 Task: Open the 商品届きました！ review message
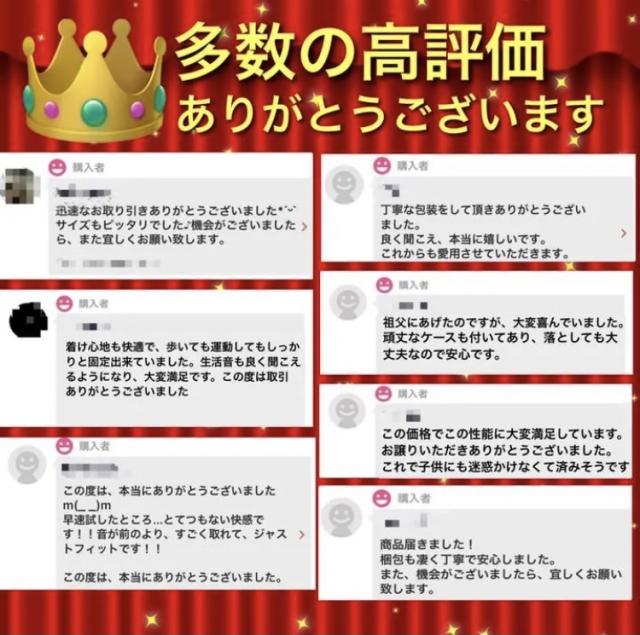click(501, 566)
